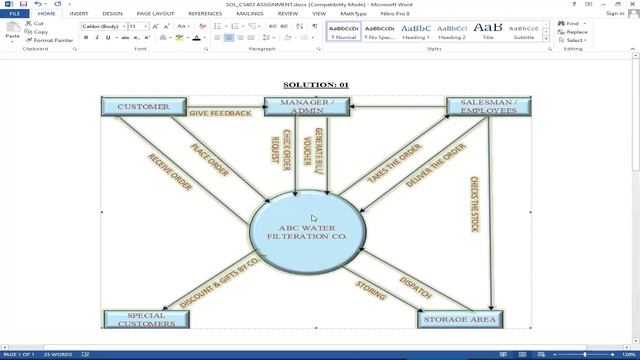
Task: Open line spacing dropdown
Action: [268, 38]
